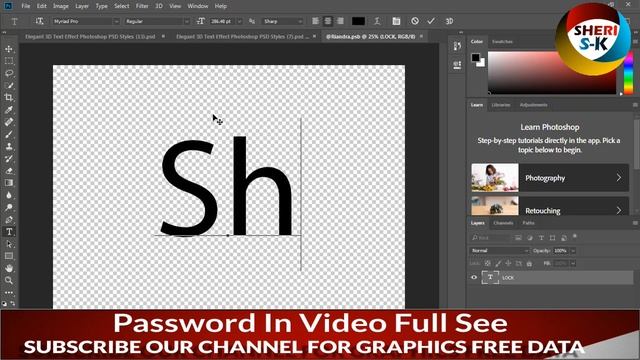Viewport: 640px width, 360px height.
Task: Select the Healing Brush tool
Action: pyautogui.click(x=9, y=122)
